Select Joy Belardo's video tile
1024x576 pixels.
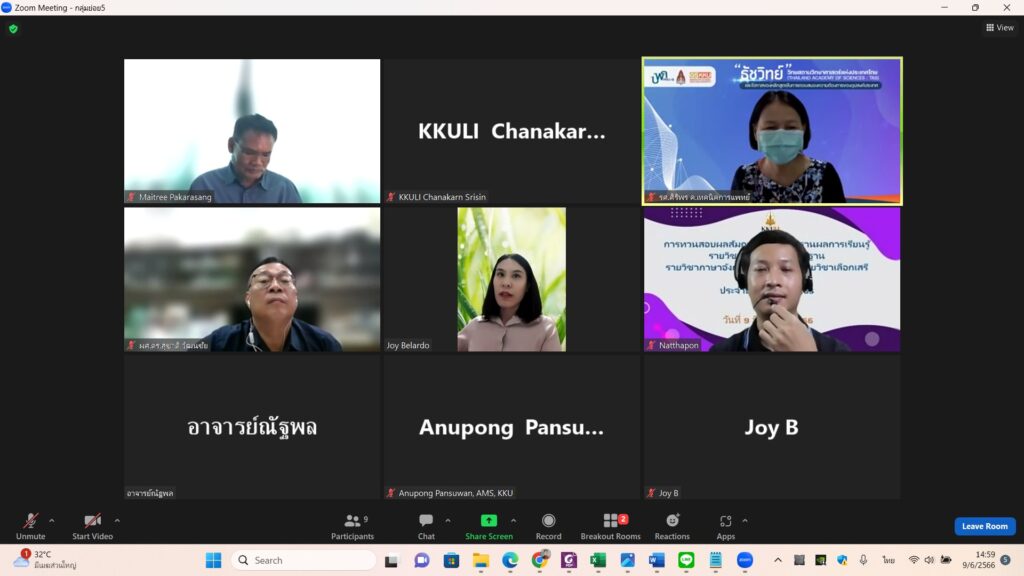[x=511, y=279]
